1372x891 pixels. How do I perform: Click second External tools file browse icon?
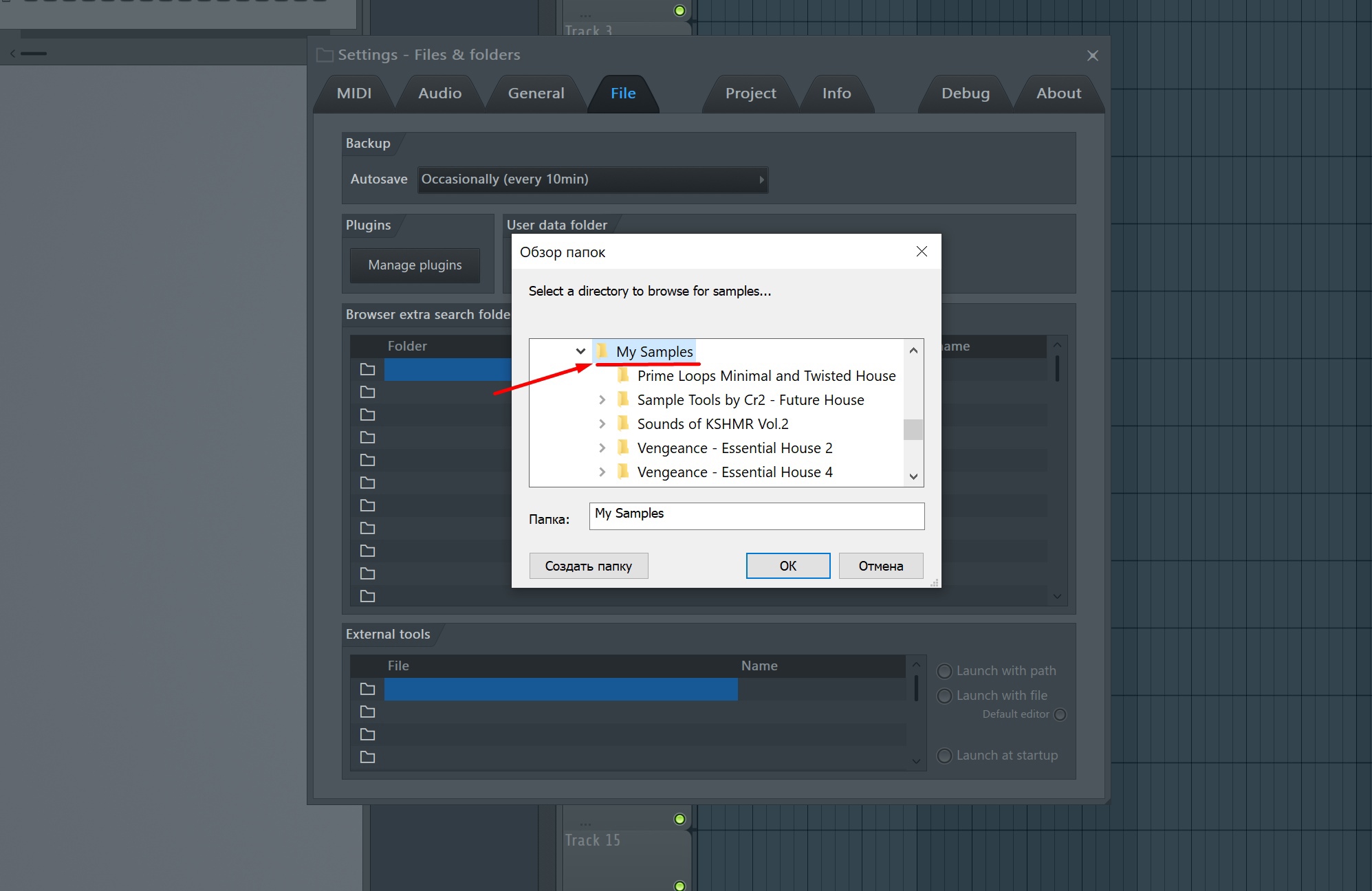click(368, 712)
